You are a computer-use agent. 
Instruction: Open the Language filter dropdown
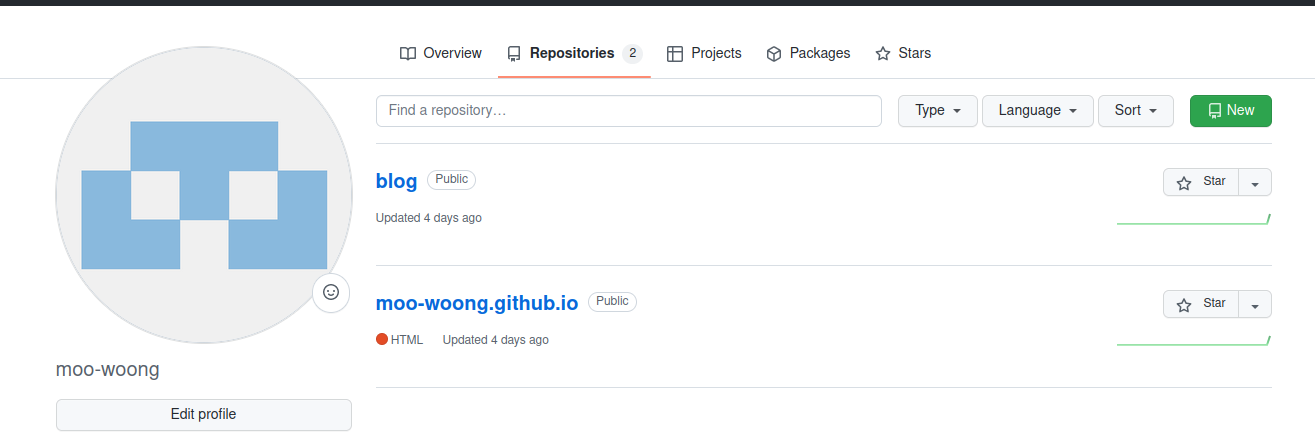click(x=1038, y=111)
